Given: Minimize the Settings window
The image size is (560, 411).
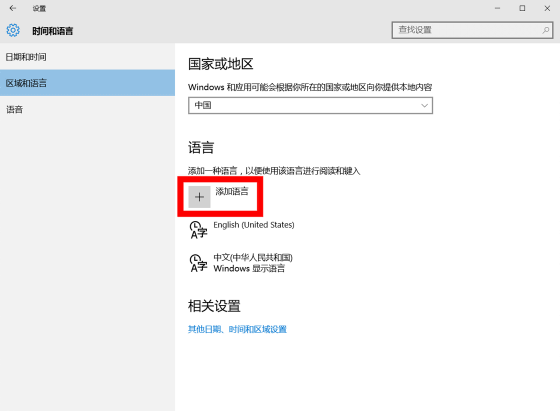Looking at the screenshot, I should pos(498,8).
